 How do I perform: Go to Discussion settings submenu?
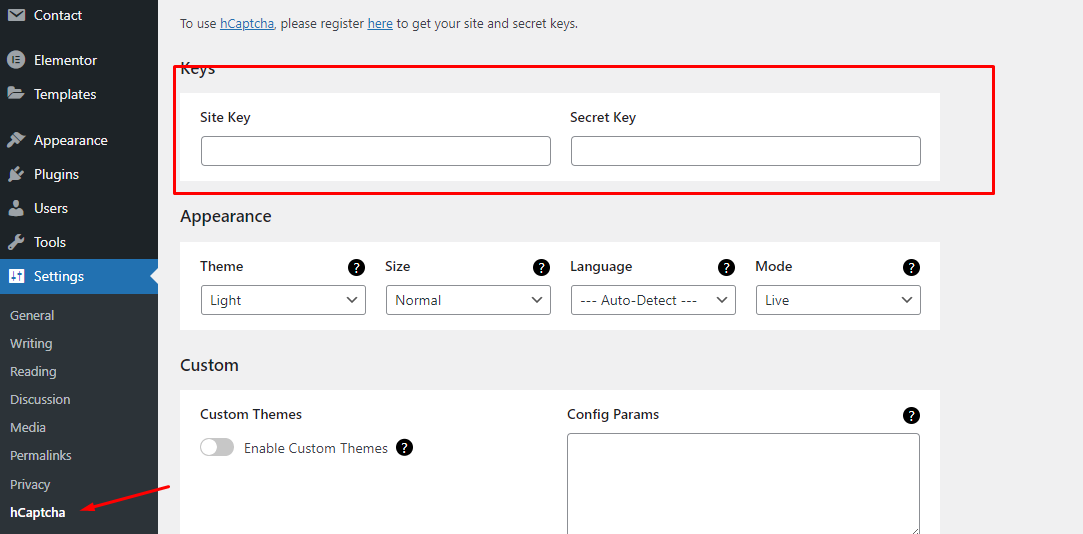pyautogui.click(x=40, y=399)
